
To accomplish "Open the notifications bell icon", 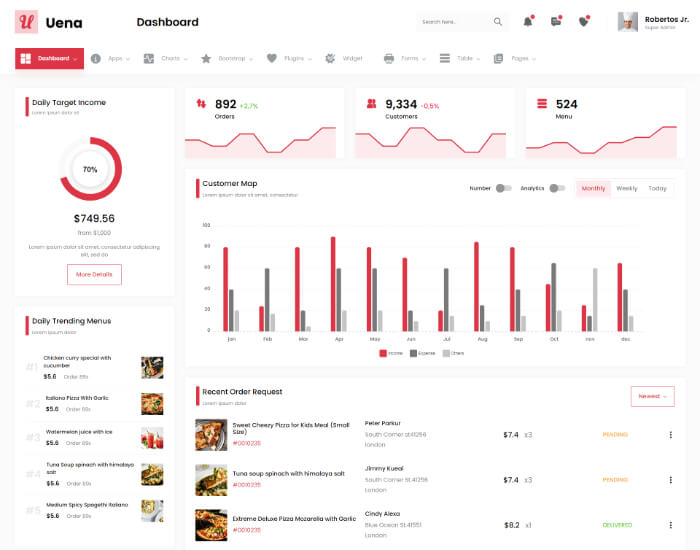I will 528,22.
